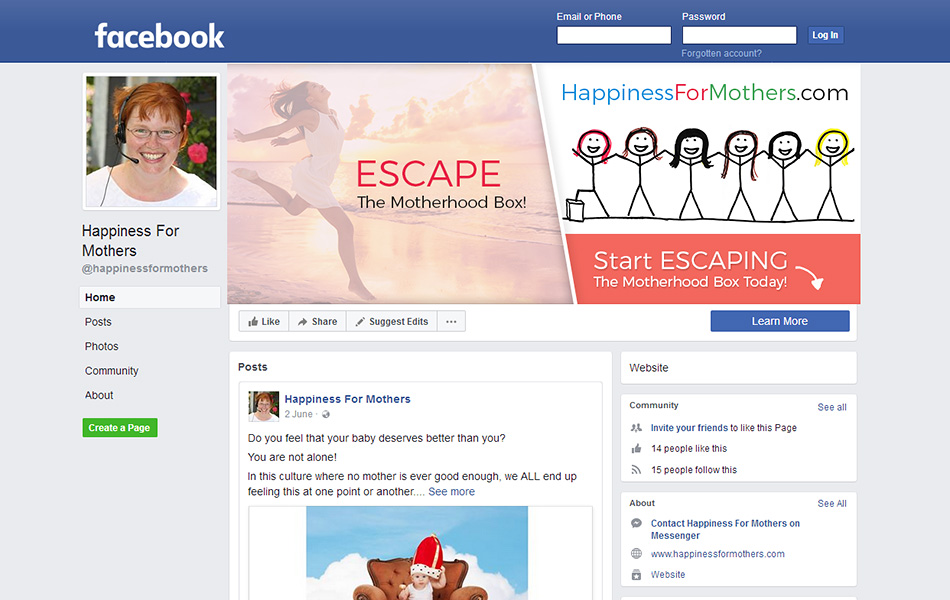Screen dimensions: 950x600
Task: Click the 15 people follow this text
Action: (694, 470)
